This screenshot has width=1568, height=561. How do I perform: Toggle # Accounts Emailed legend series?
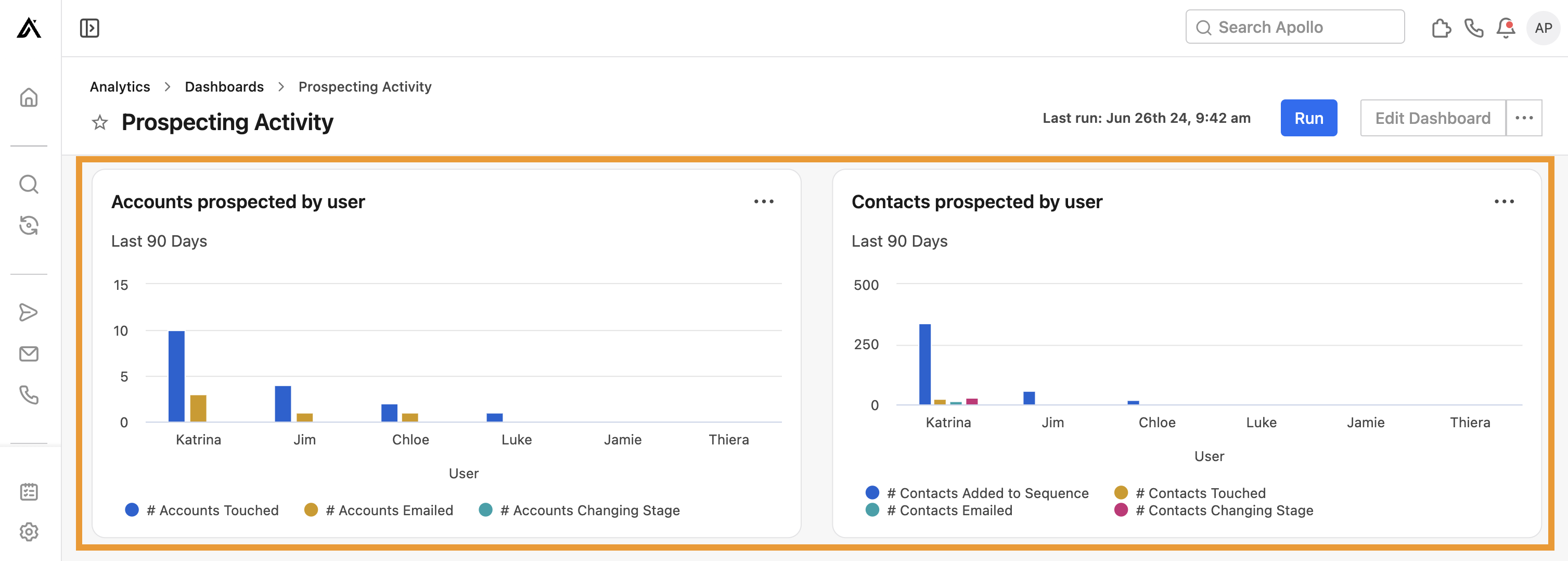click(379, 511)
